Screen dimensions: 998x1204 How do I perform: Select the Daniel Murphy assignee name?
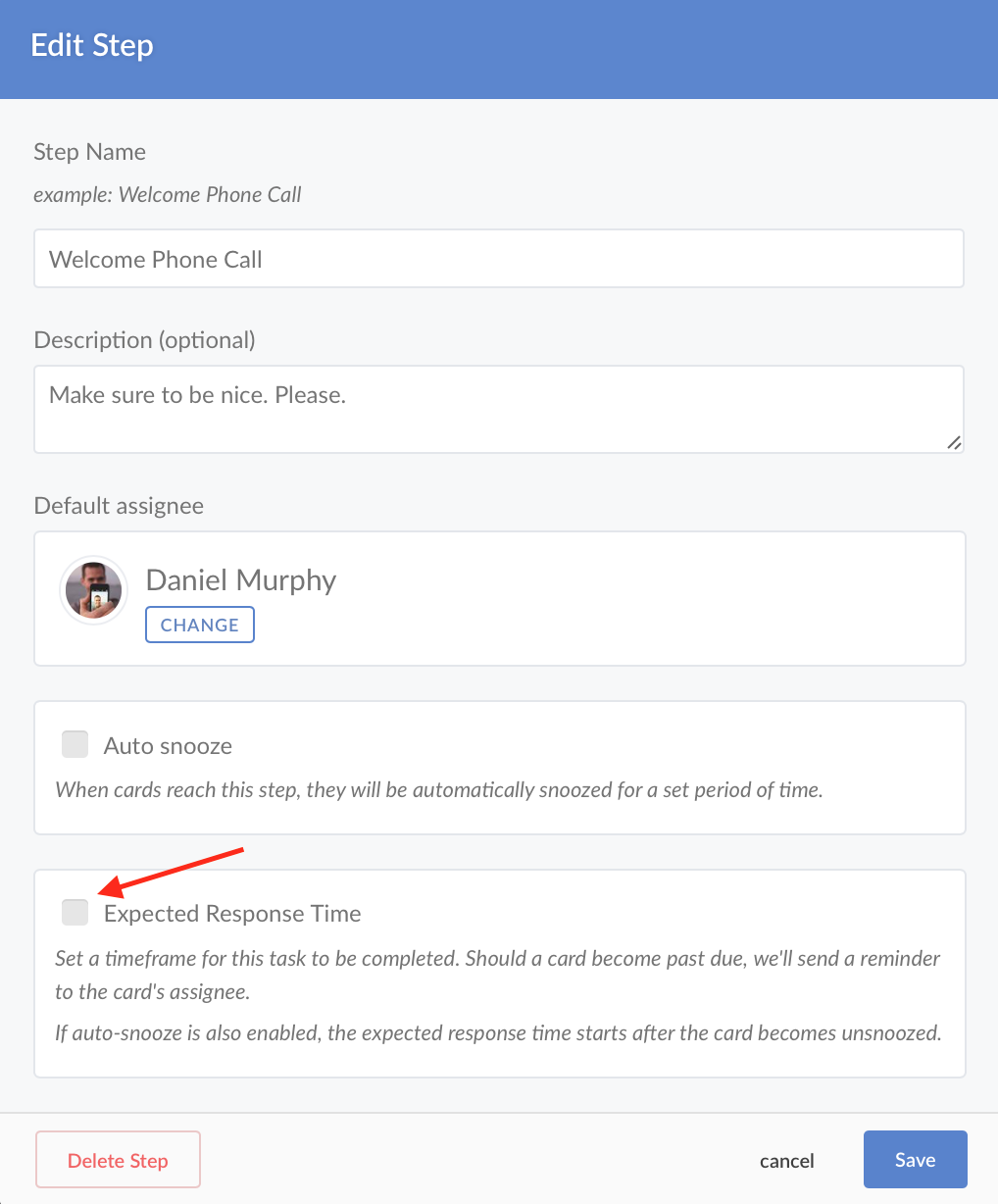click(241, 580)
